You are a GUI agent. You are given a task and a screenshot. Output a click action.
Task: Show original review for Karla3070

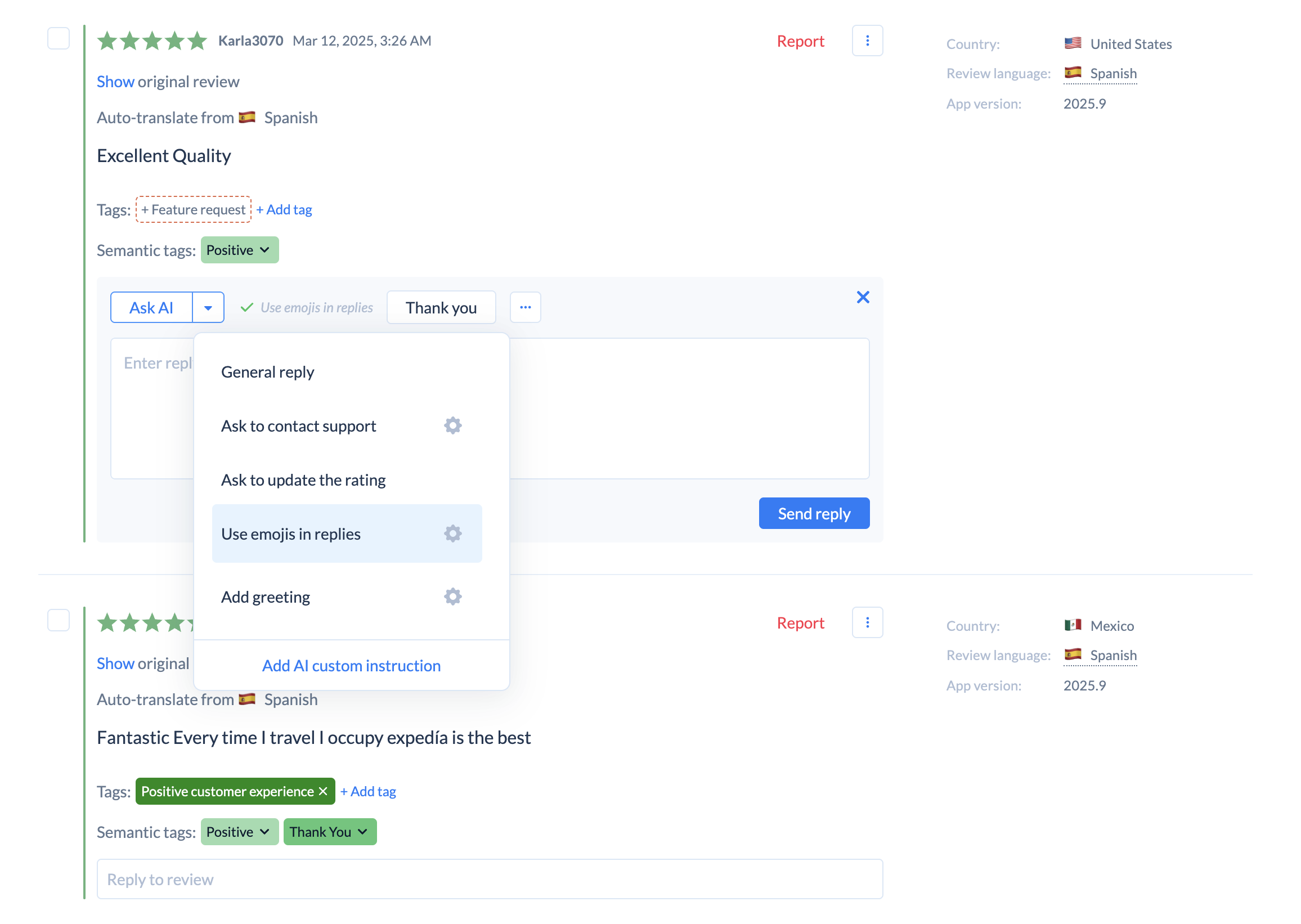(115, 82)
